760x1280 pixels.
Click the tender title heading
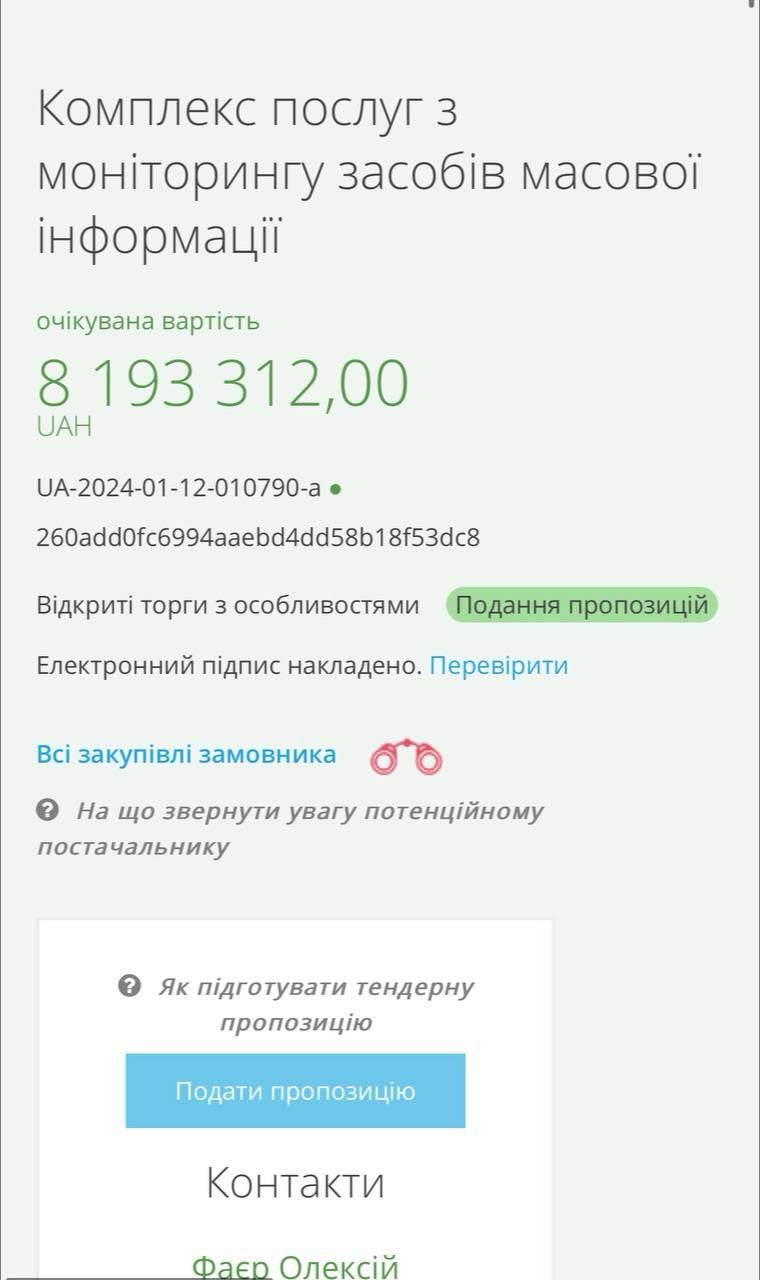(368, 173)
